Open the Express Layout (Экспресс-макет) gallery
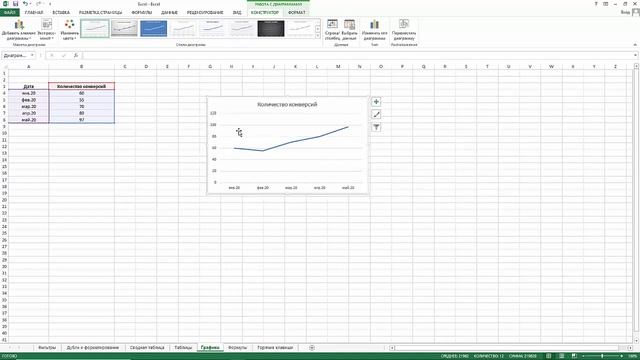This screenshot has height=360, width=640. [x=47, y=29]
